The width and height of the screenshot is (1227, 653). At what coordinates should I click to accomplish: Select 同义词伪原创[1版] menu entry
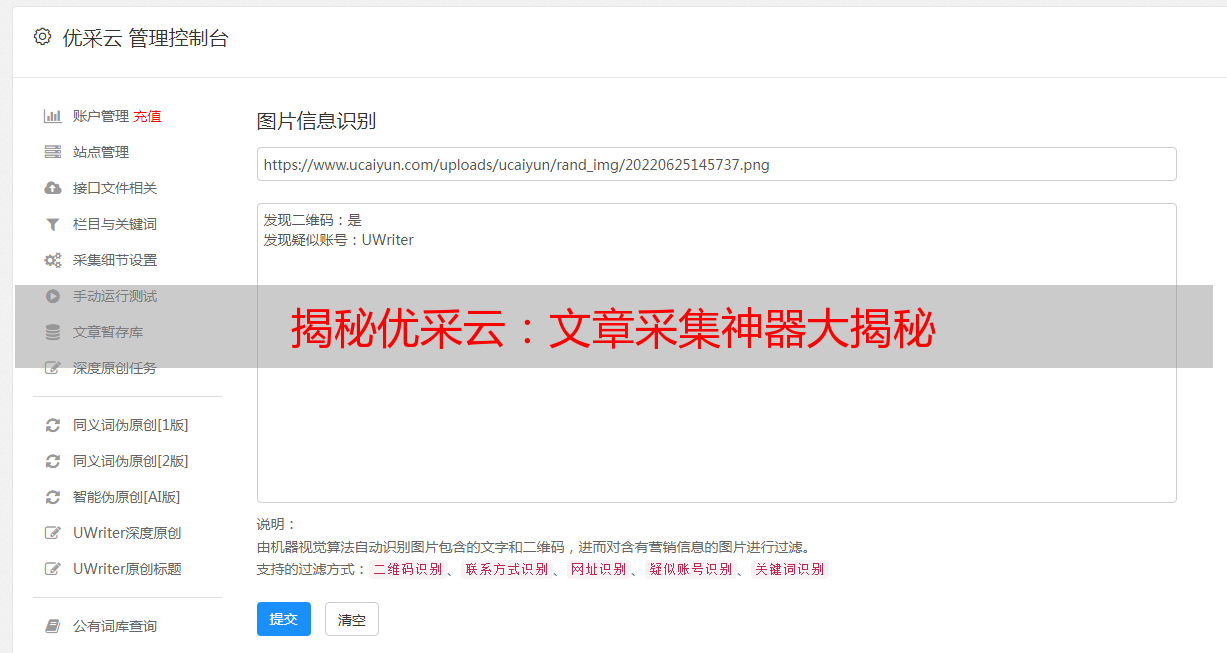pos(131,425)
